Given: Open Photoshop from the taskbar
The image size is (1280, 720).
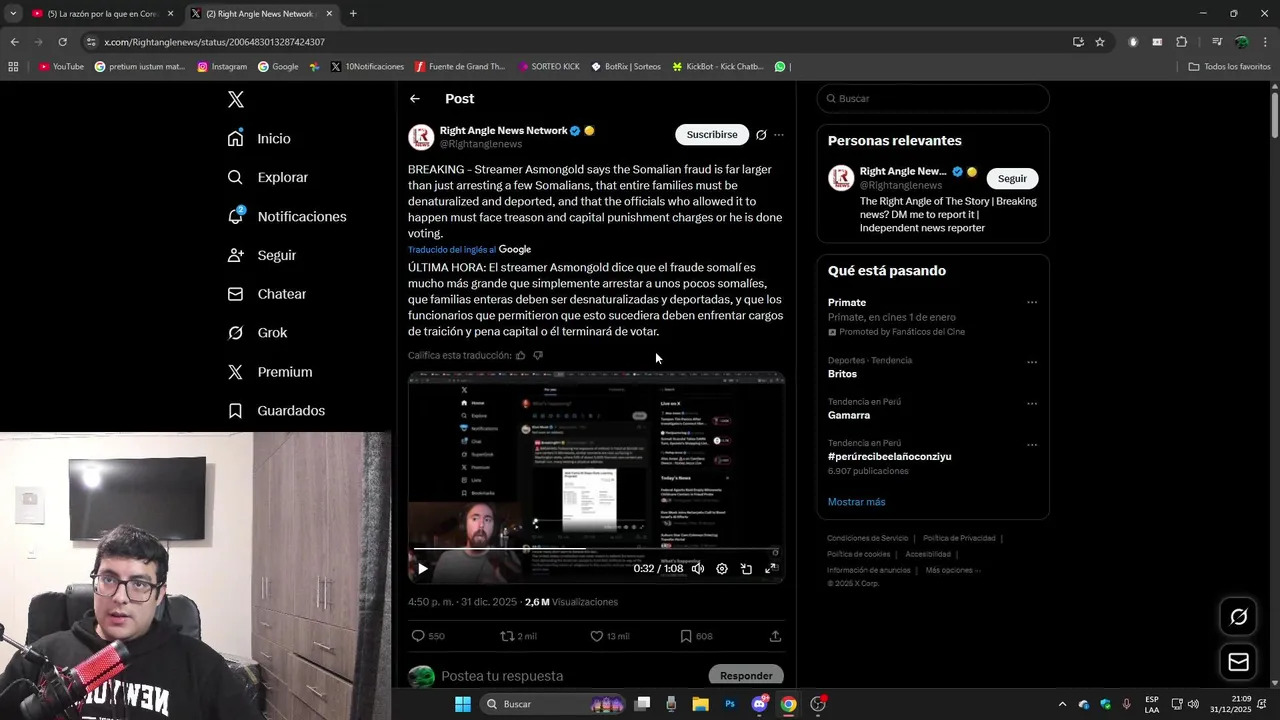Looking at the screenshot, I should click(730, 704).
